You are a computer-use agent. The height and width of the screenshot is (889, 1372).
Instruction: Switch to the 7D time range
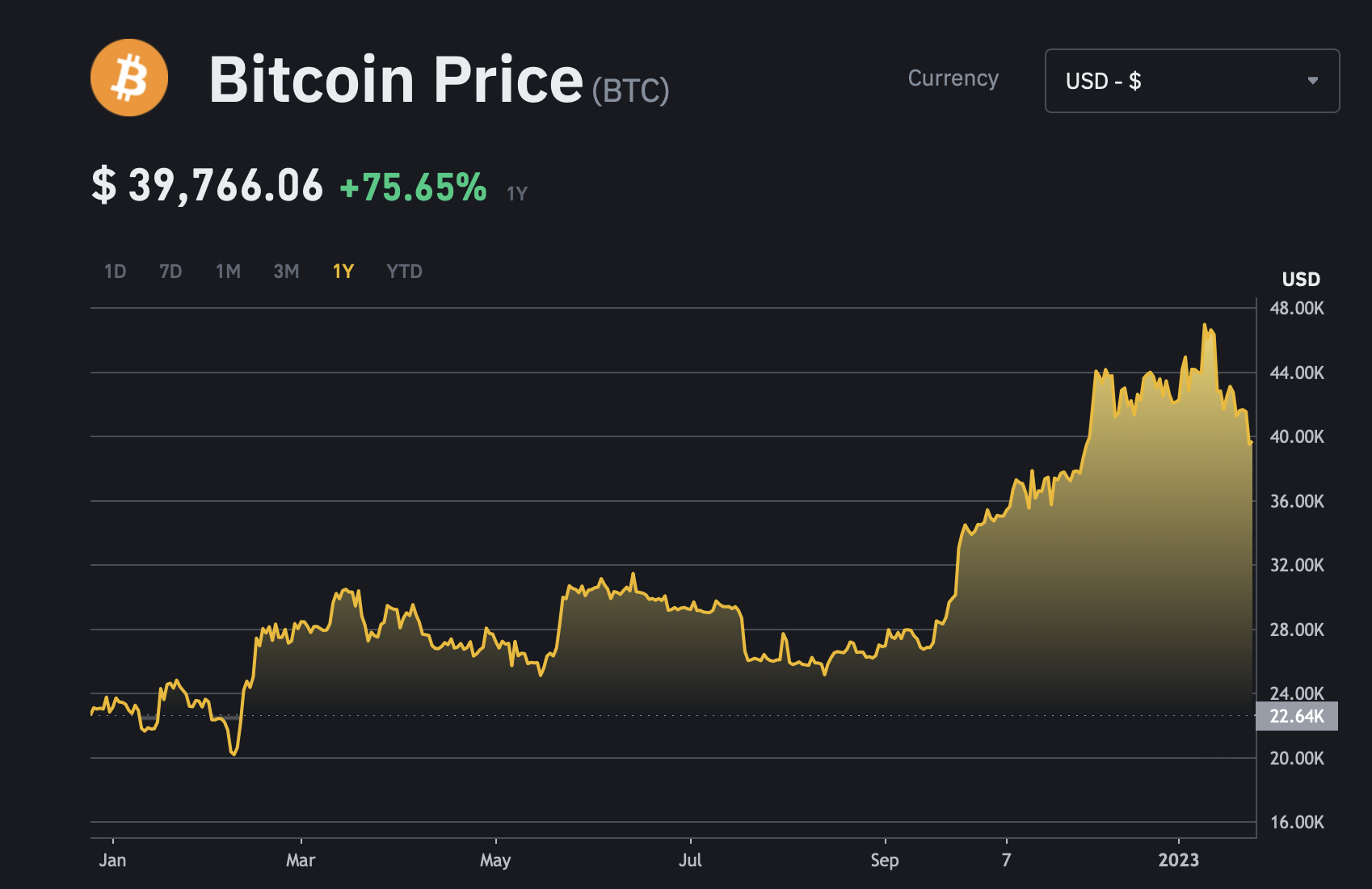pyautogui.click(x=170, y=272)
